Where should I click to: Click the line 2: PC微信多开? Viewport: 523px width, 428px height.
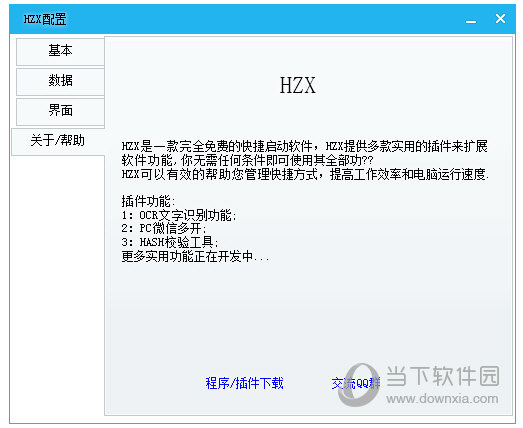[x=164, y=229]
